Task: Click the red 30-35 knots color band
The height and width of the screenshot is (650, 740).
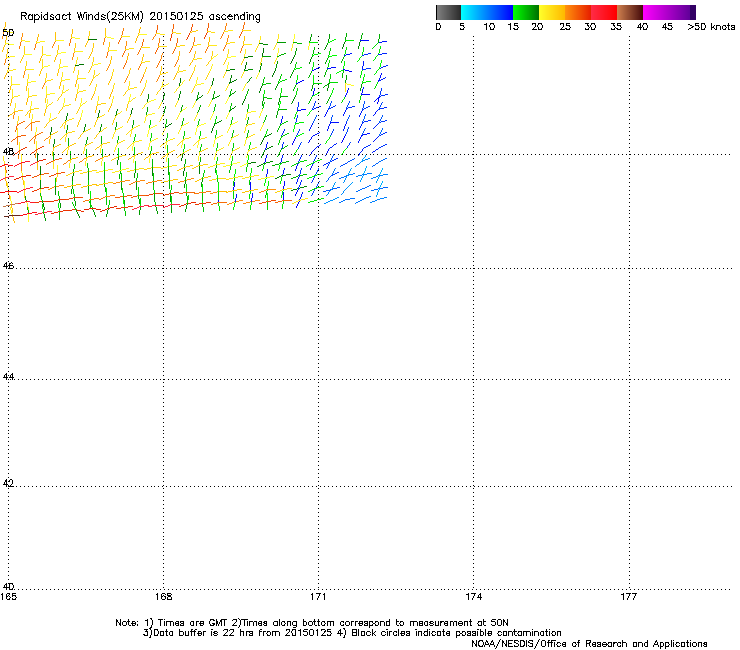Action: 604,12
